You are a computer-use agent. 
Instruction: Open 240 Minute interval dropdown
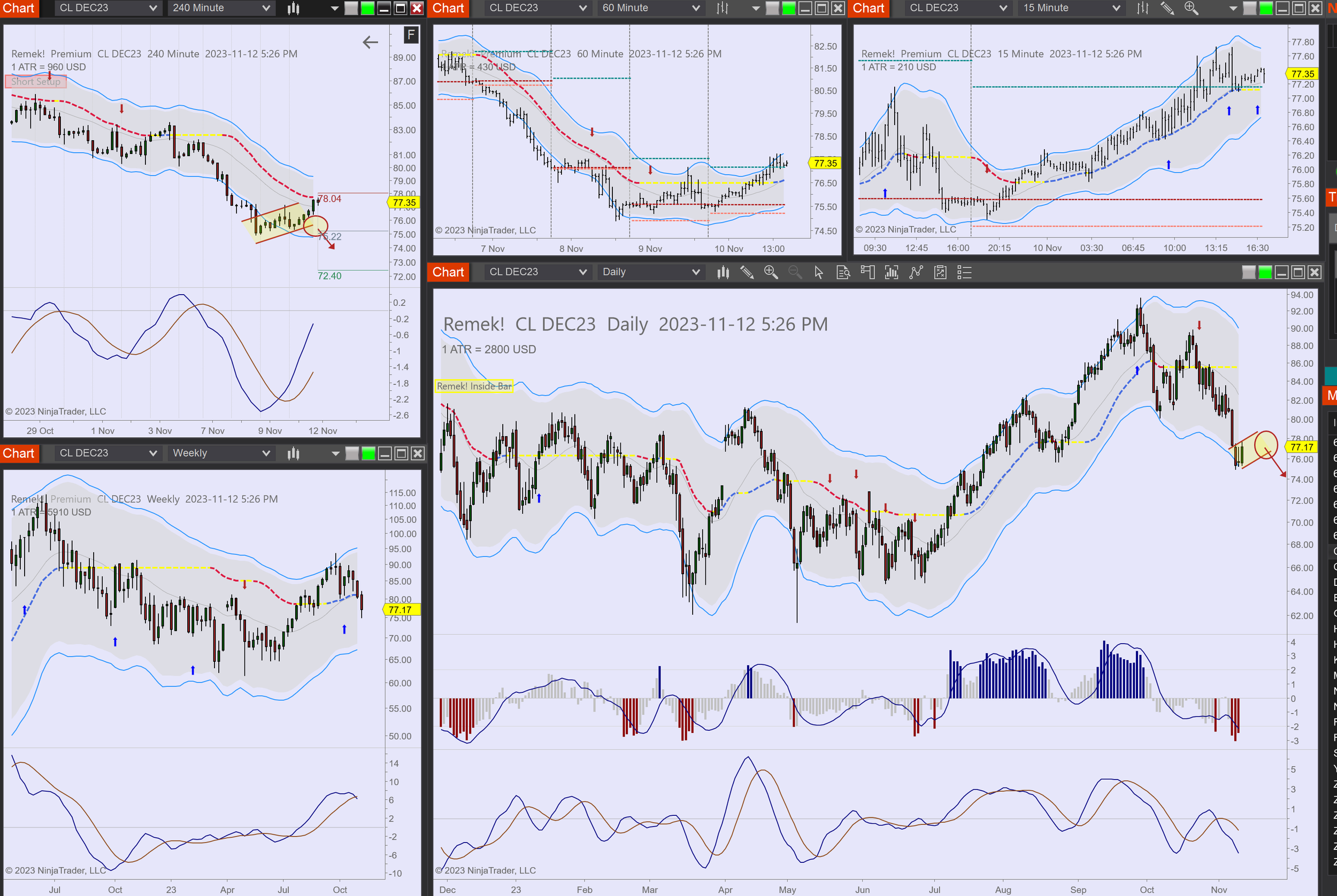click(221, 8)
